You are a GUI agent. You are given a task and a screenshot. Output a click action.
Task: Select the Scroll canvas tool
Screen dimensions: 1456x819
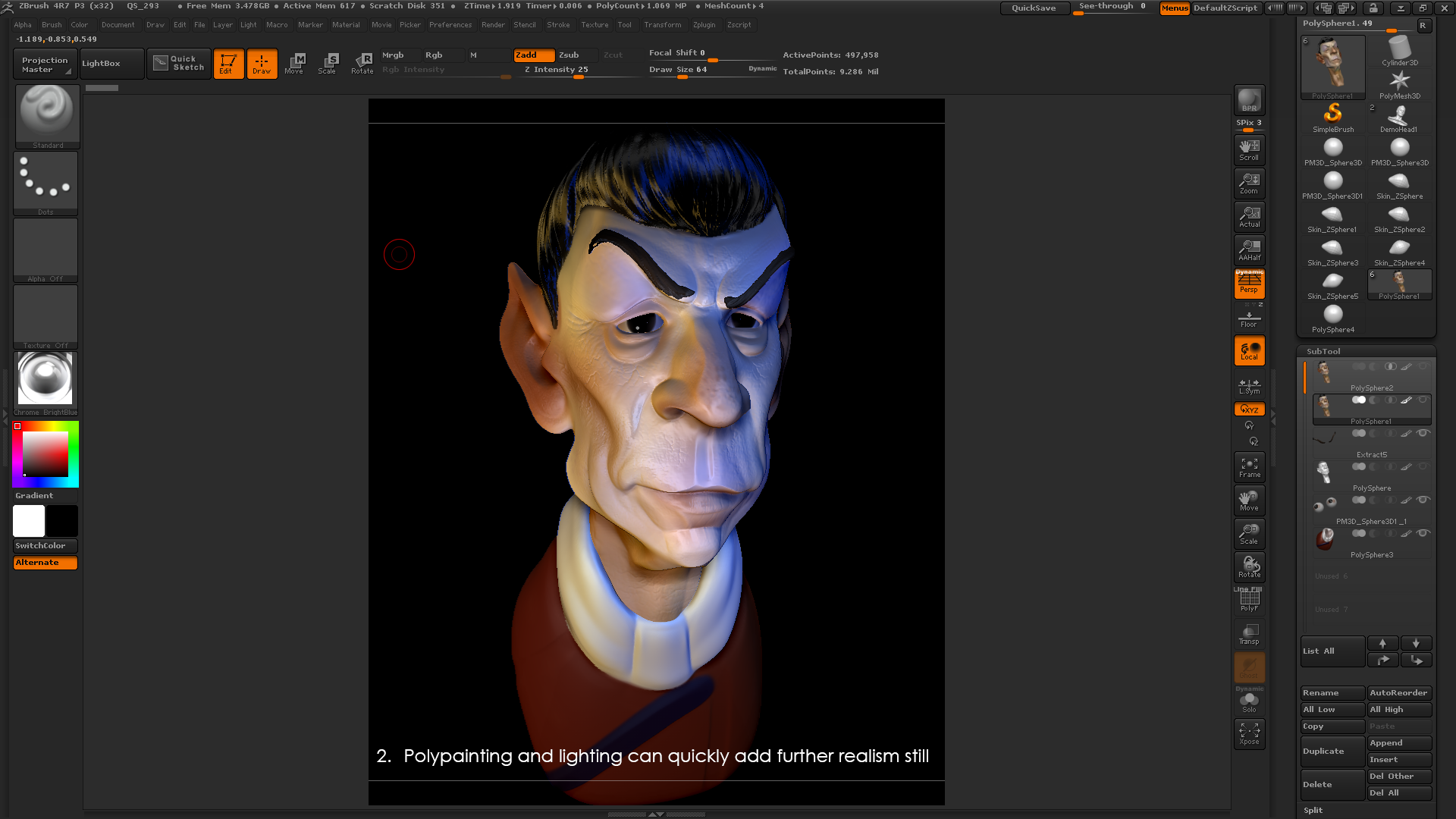pyautogui.click(x=1249, y=149)
